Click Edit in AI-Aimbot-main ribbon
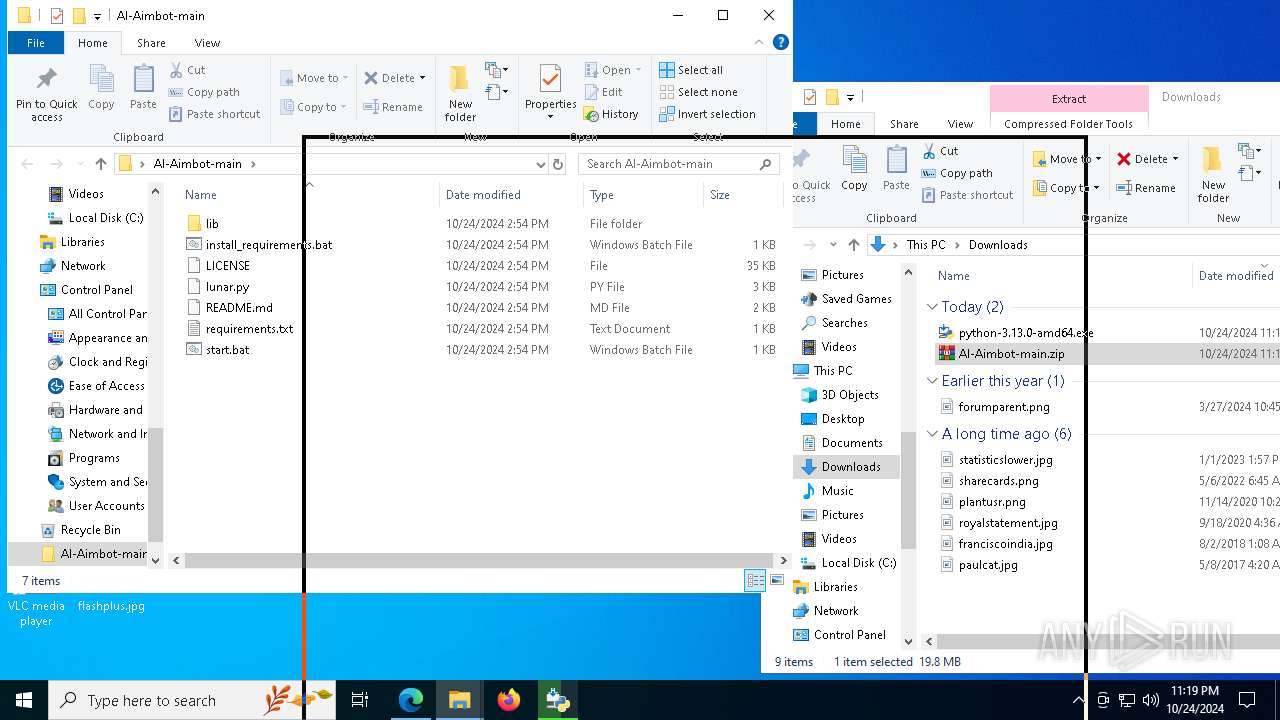1280x720 pixels. click(603, 92)
